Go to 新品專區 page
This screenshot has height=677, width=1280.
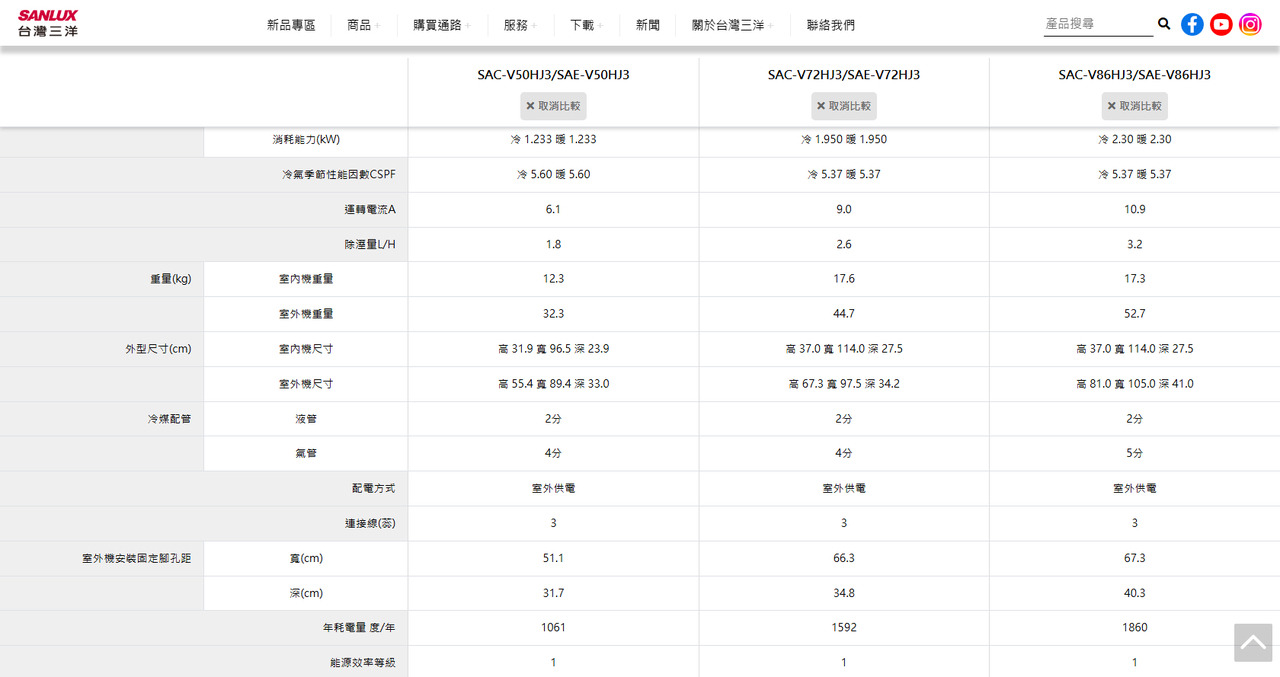(291, 25)
